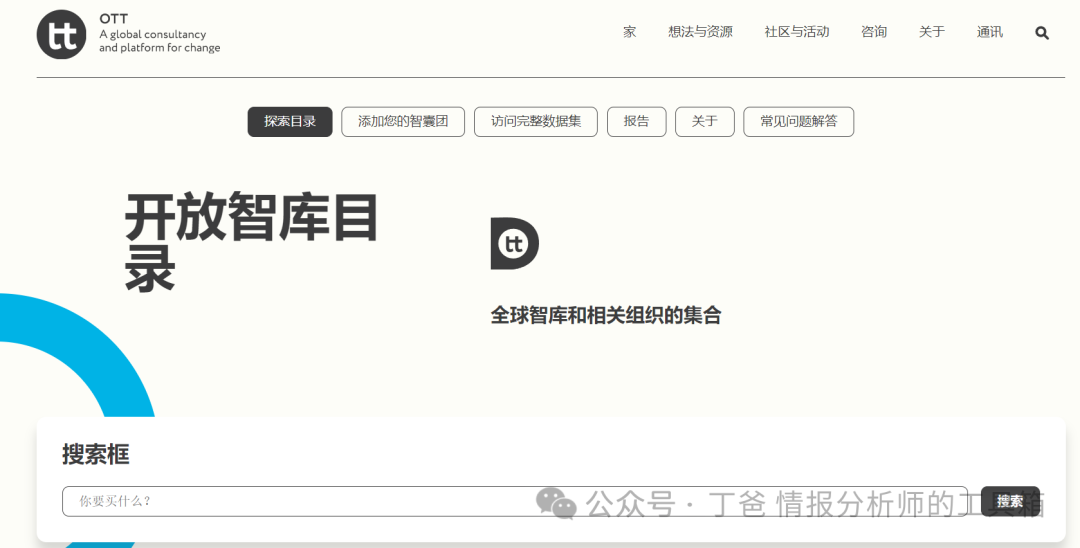Click the D-shaped tt directory logo
The image size is (1080, 548).
tap(515, 243)
